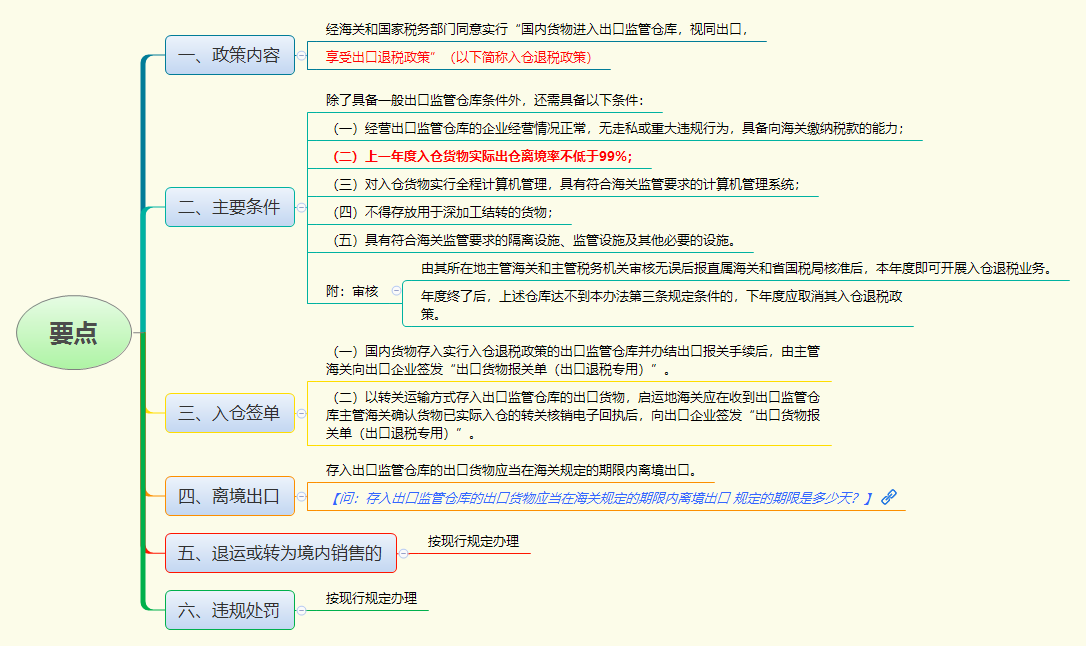Select 按现行规定办理 under 五、退运
Viewport: 1086px width, 646px height.
pos(474,541)
